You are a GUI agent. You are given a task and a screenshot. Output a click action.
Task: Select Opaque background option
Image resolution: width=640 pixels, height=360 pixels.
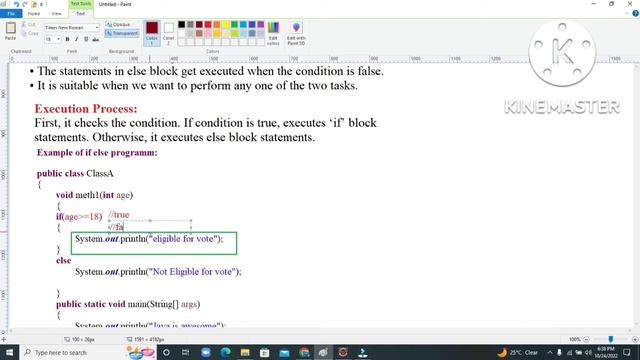118,24
